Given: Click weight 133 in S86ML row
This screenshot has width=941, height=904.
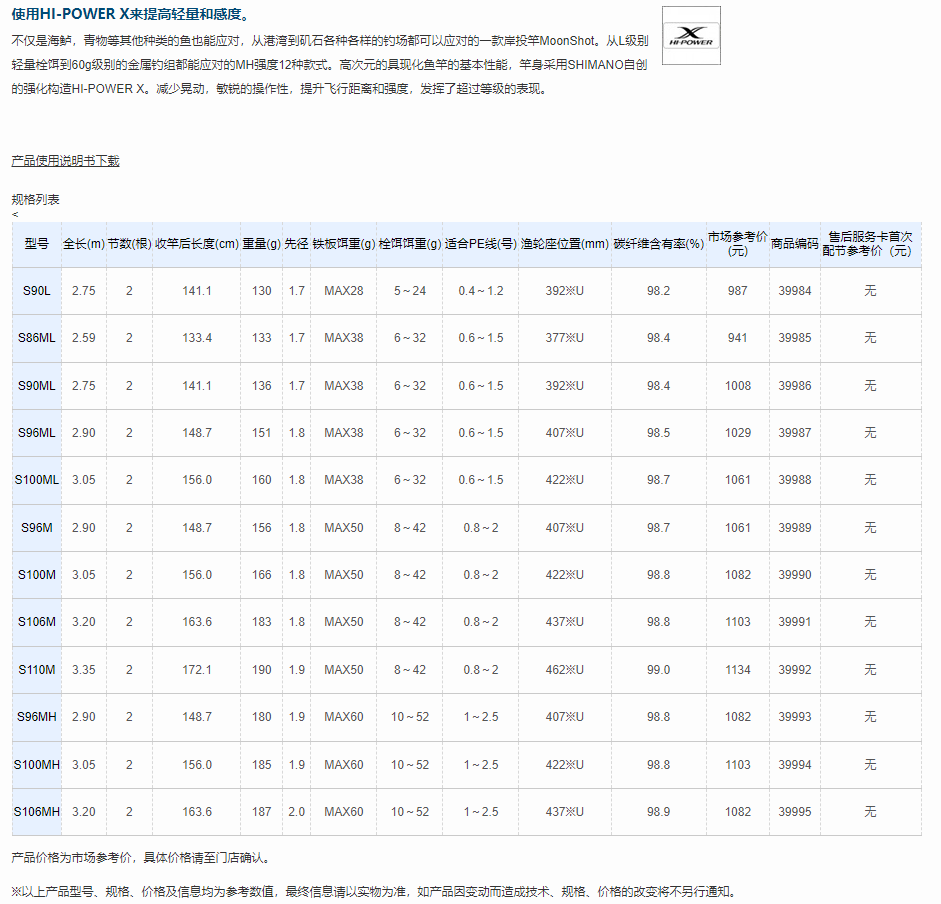Looking at the screenshot, I should pos(262,338).
